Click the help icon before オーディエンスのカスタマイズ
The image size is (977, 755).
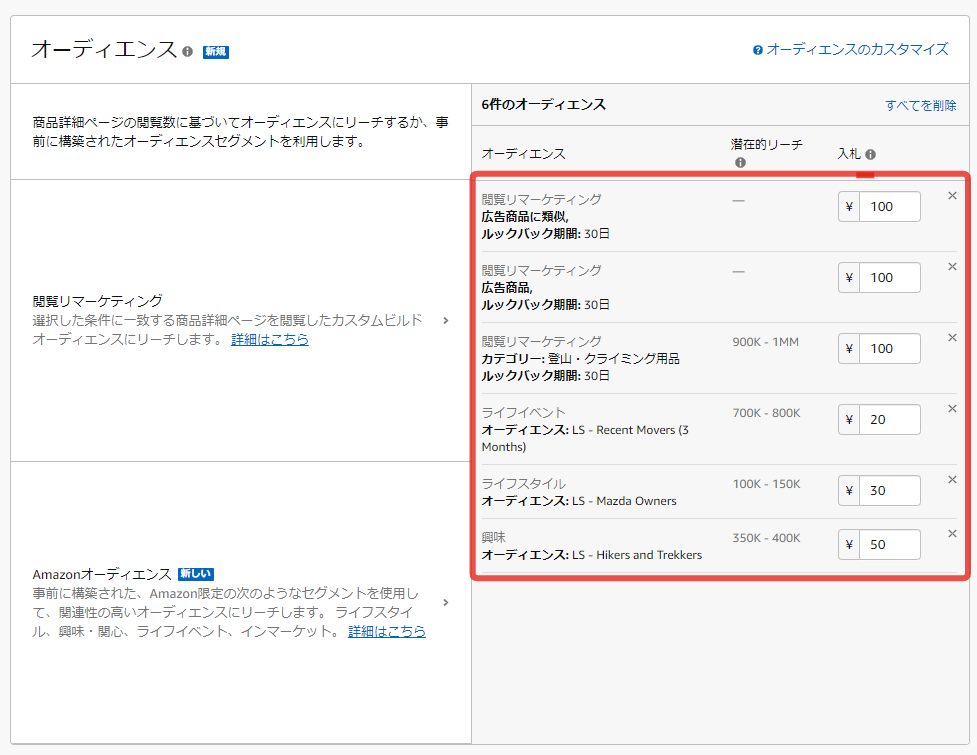758,49
